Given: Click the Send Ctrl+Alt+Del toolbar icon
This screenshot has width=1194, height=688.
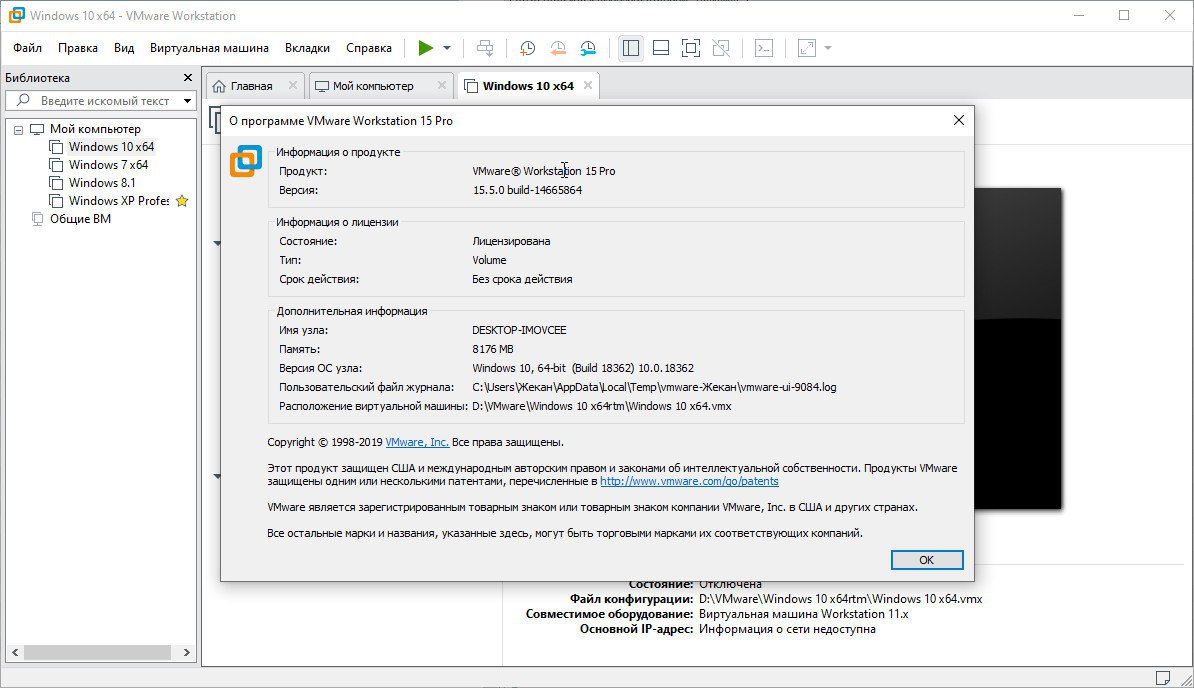Looking at the screenshot, I should (485, 48).
